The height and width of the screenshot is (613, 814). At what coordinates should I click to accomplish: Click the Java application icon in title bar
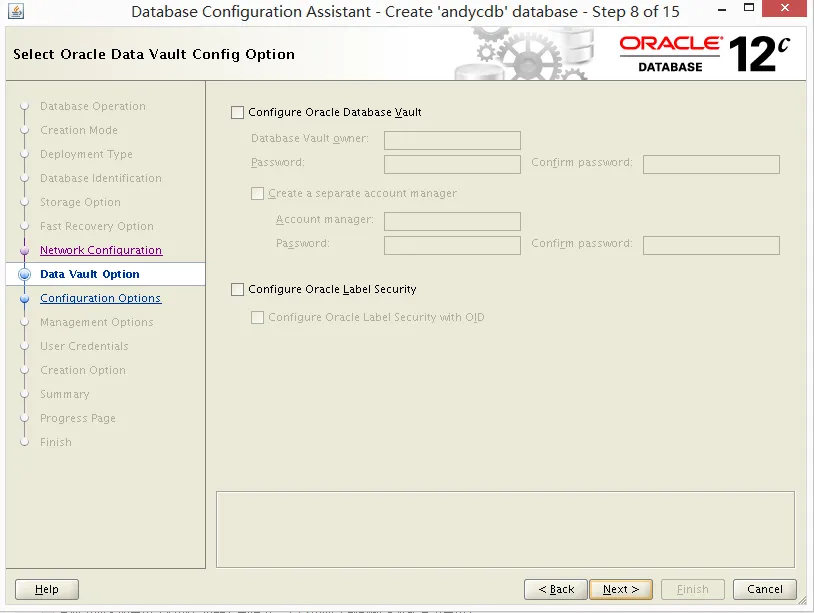pos(16,11)
